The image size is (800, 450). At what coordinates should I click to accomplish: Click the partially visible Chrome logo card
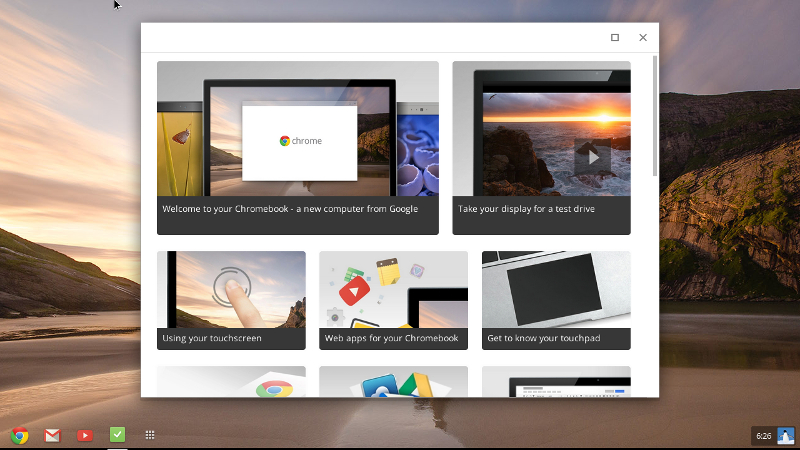click(x=231, y=382)
